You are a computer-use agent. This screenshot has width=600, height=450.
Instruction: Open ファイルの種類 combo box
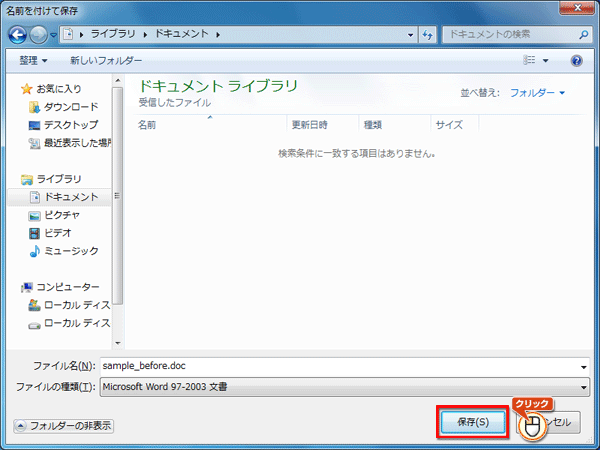(x=345, y=387)
